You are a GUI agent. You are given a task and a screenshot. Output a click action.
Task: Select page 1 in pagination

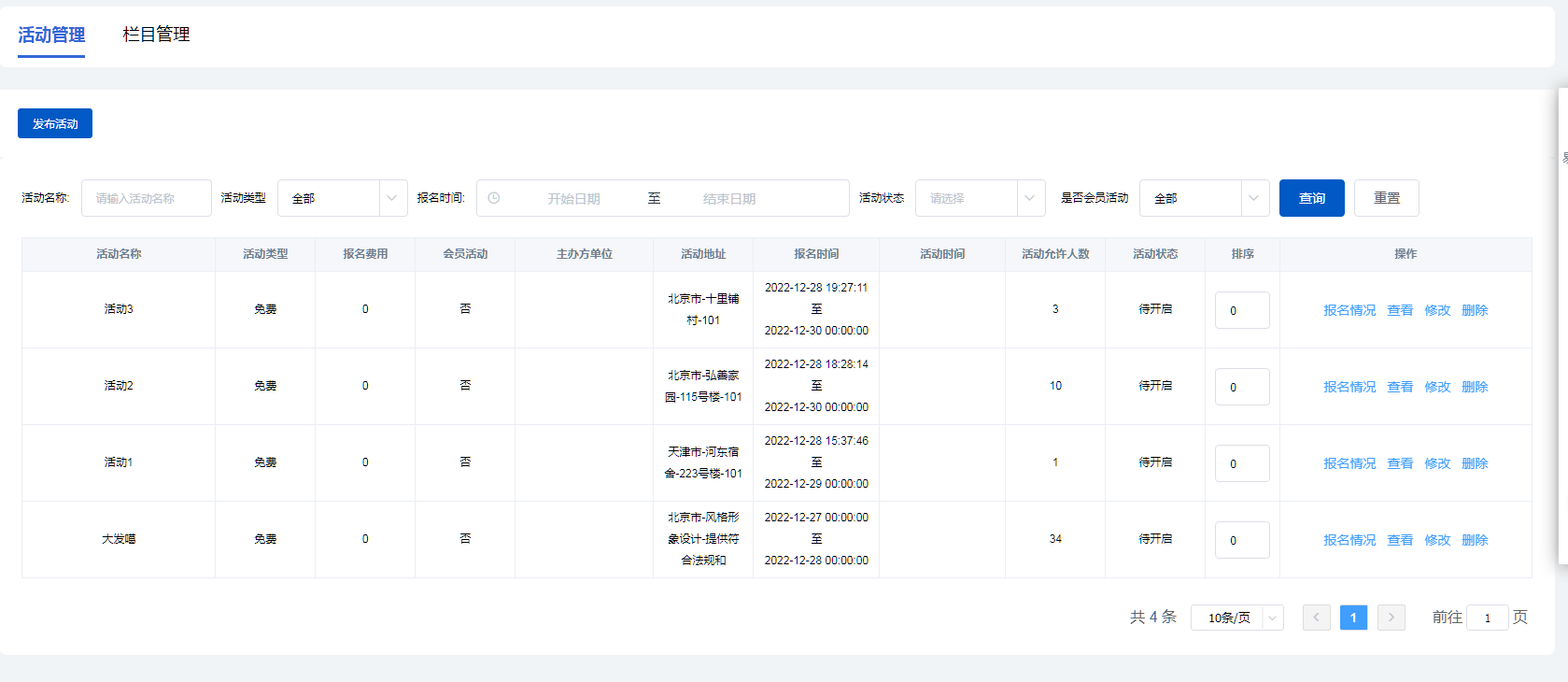1353,618
